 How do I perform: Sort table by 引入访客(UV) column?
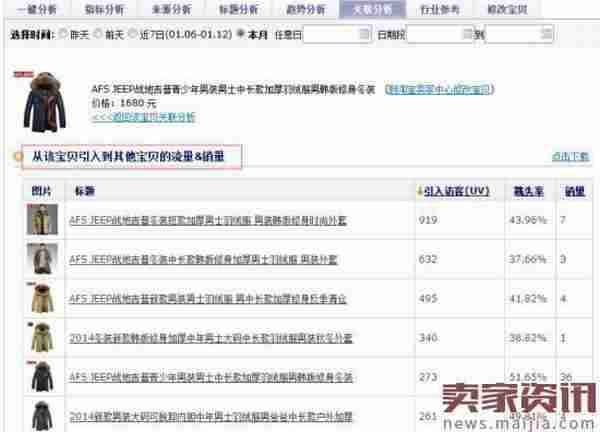pyautogui.click(x=457, y=191)
